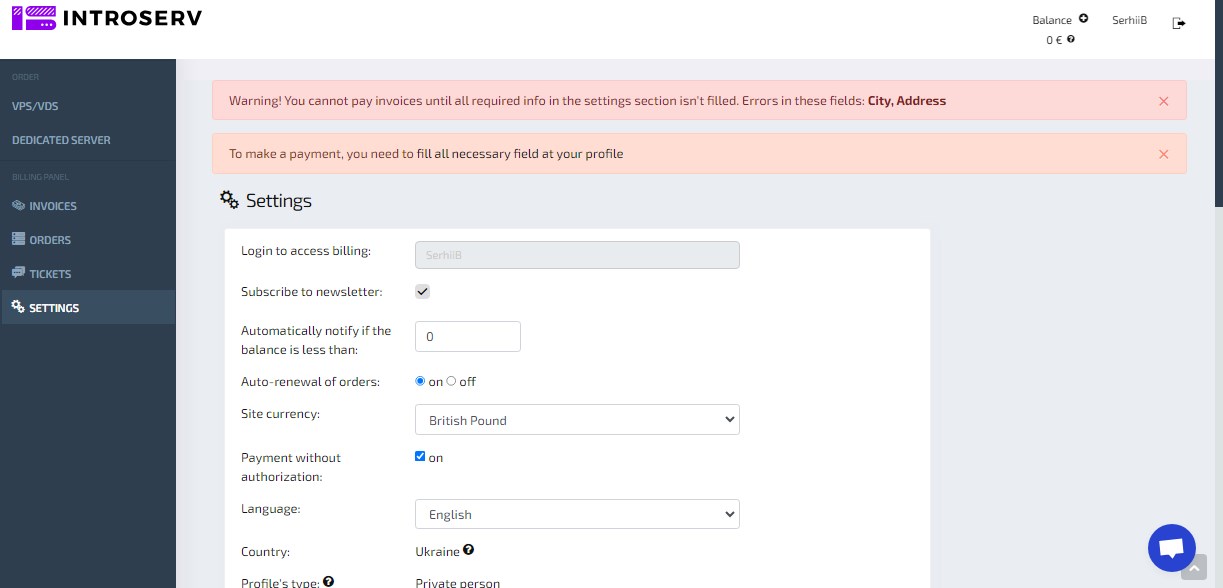Open Invoices in the sidebar
Image resolution: width=1223 pixels, height=588 pixels.
point(53,206)
